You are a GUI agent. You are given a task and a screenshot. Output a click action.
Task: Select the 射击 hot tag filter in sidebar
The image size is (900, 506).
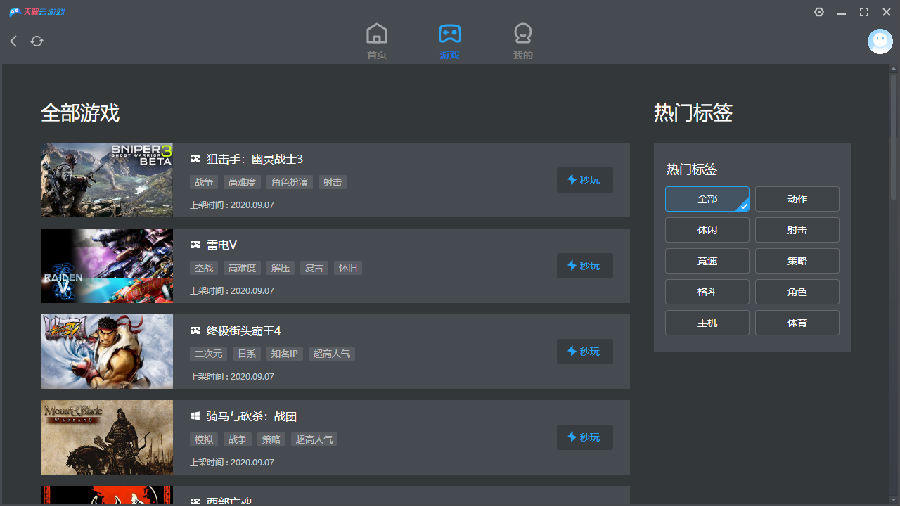[797, 230]
